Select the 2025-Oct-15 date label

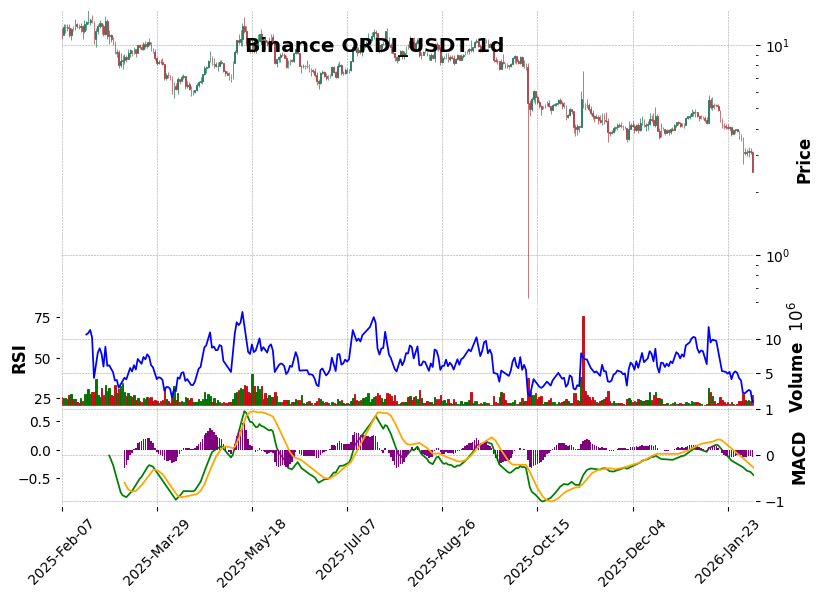tap(537, 551)
